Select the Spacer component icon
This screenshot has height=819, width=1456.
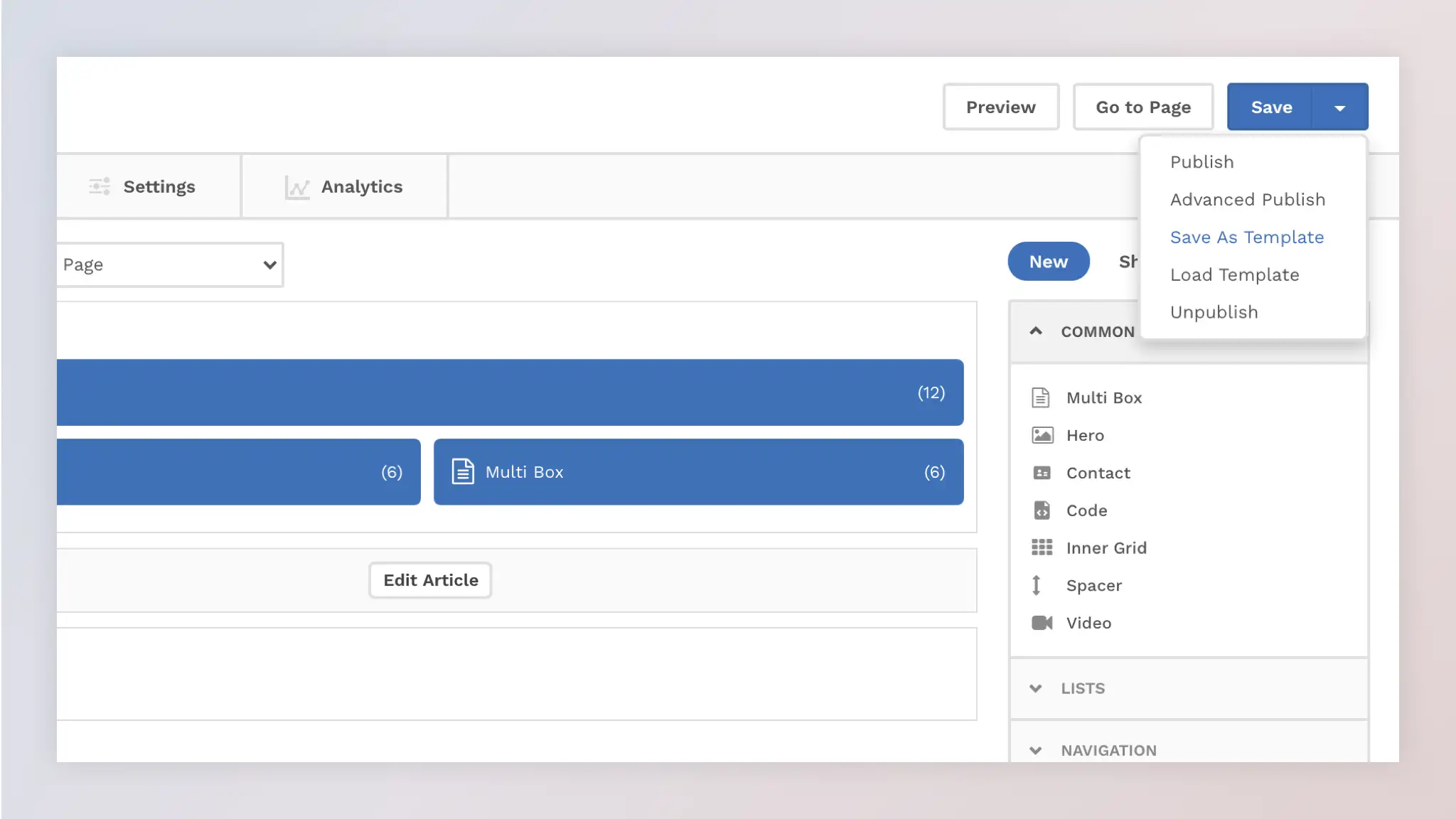[1038, 585]
